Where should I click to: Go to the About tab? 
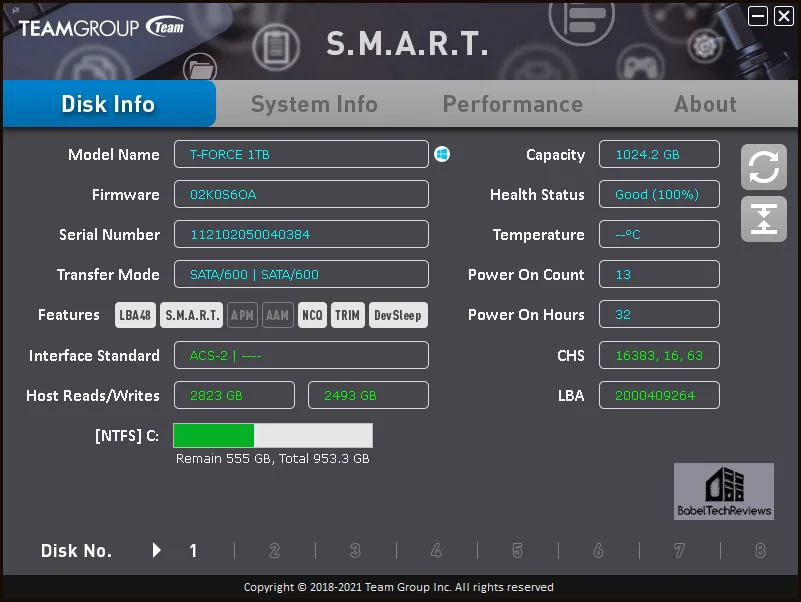click(705, 104)
